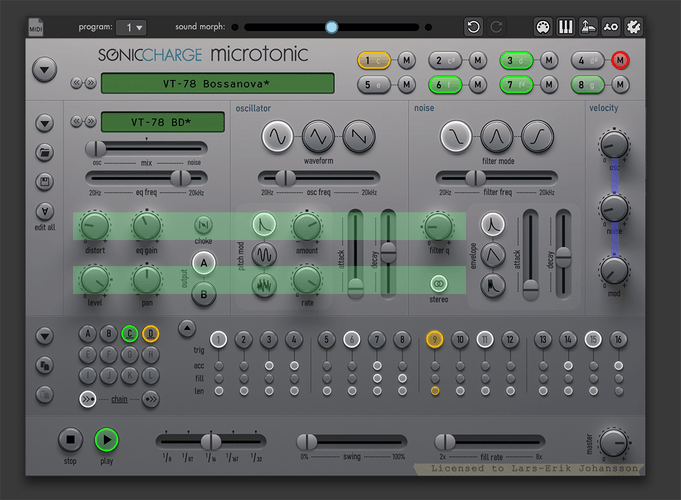This screenshot has width=681, height=500.
Task: Select drum channel 3
Action: (516, 60)
